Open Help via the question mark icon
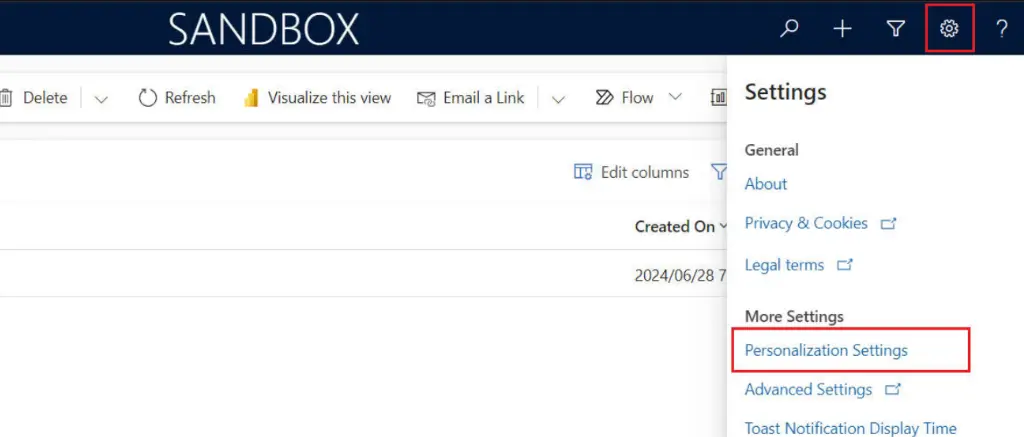The image size is (1024, 437). [x=1001, y=29]
